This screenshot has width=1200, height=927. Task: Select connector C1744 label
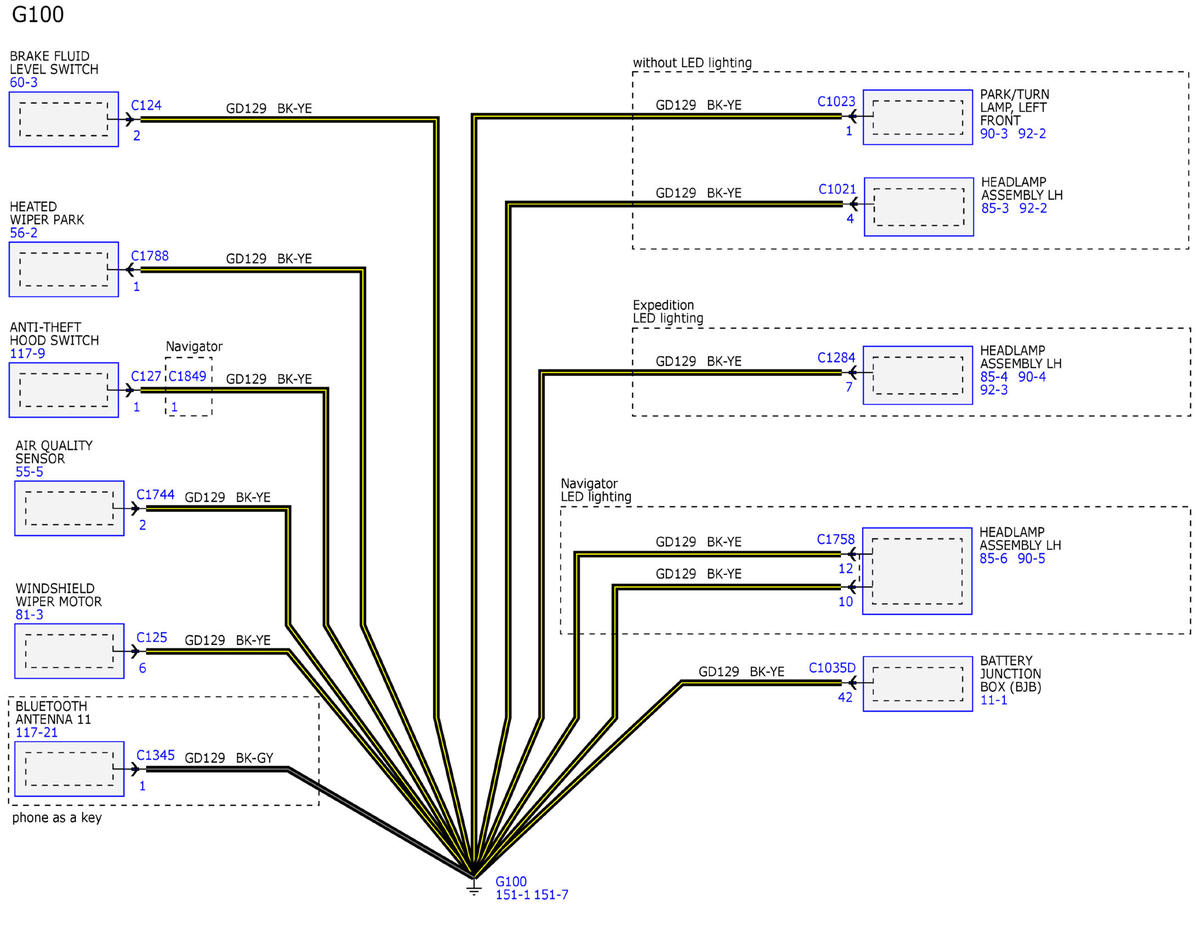coord(155,494)
